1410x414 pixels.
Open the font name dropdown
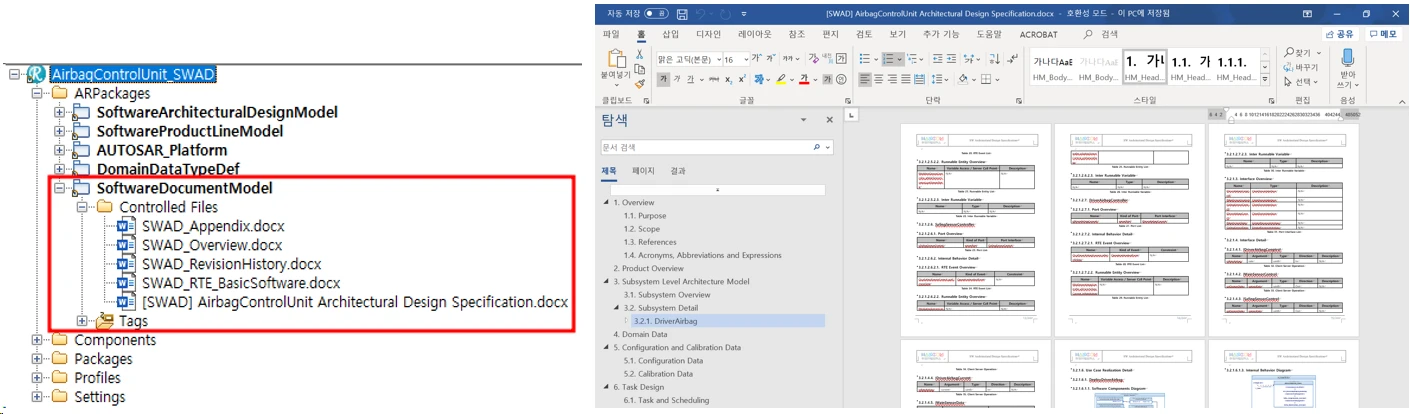719,59
